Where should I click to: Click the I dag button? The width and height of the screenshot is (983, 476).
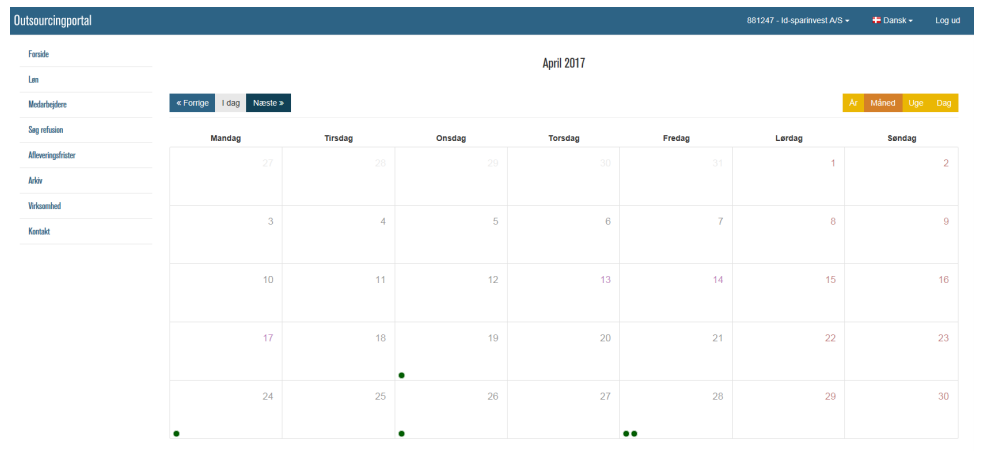(231, 103)
